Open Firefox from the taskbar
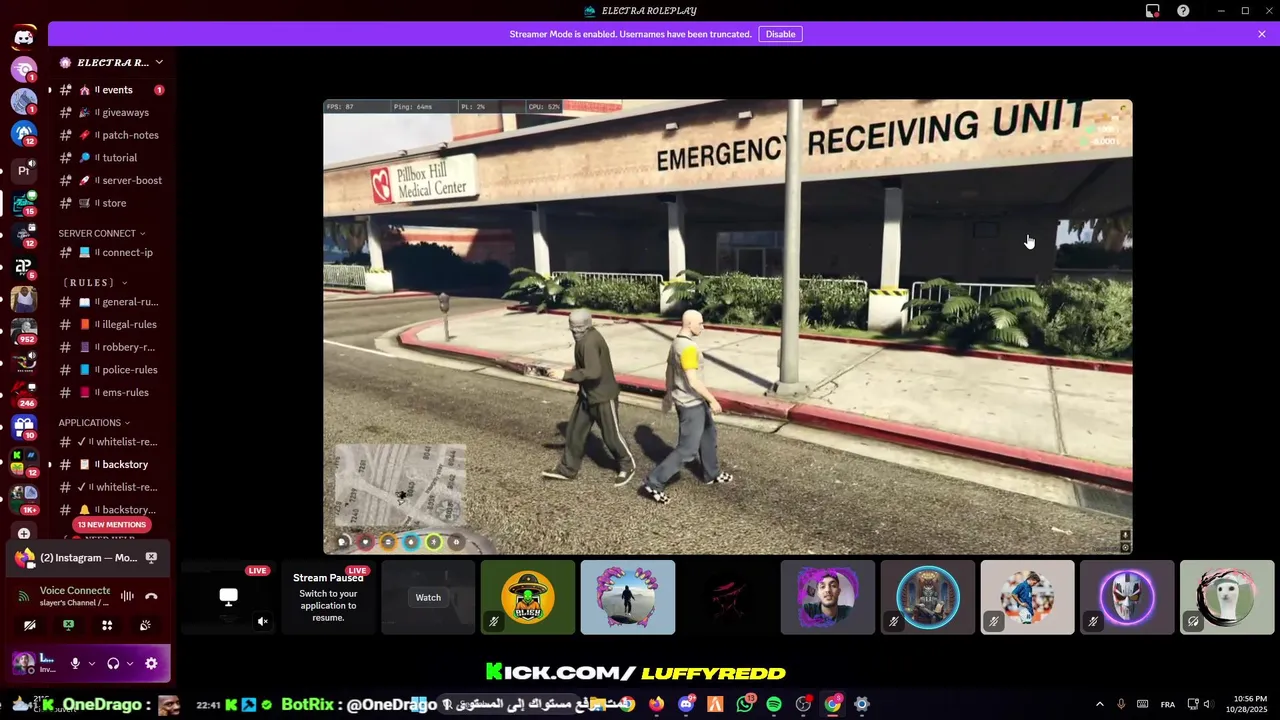The height and width of the screenshot is (720, 1280). (656, 704)
